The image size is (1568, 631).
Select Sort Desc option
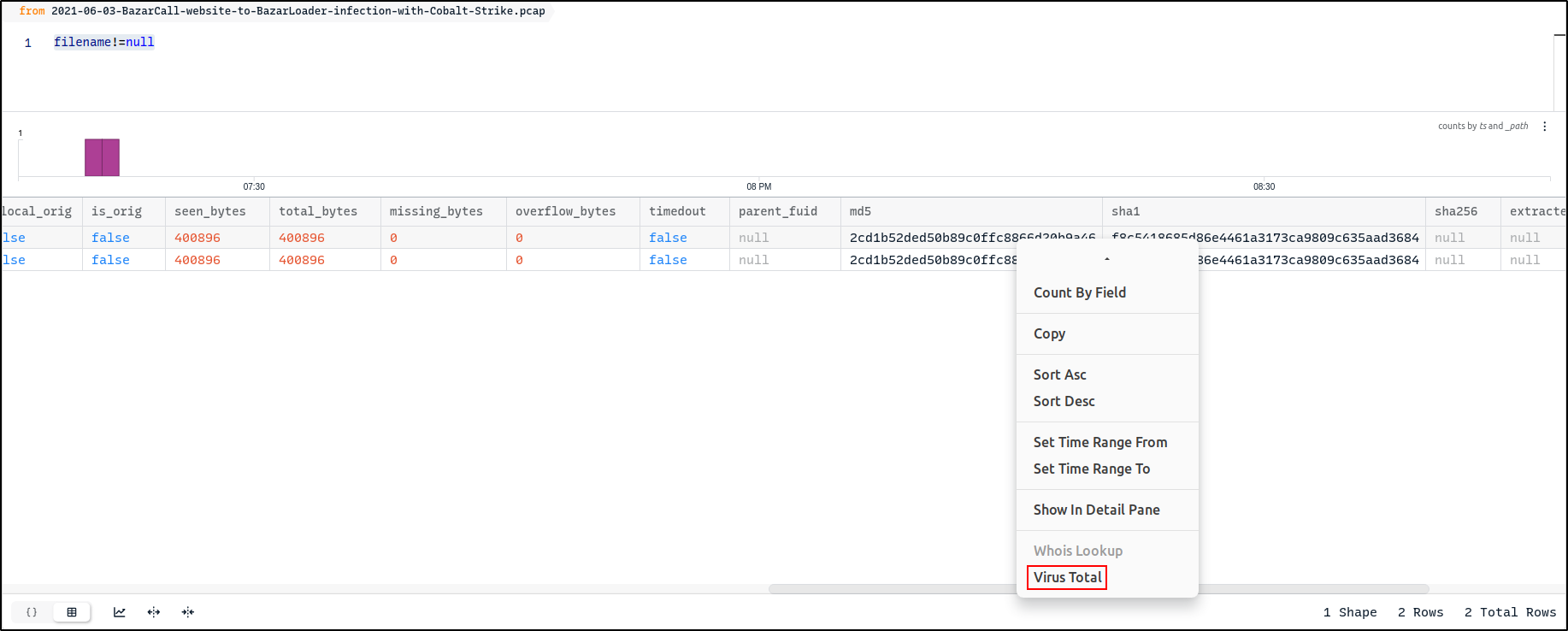(x=1064, y=401)
